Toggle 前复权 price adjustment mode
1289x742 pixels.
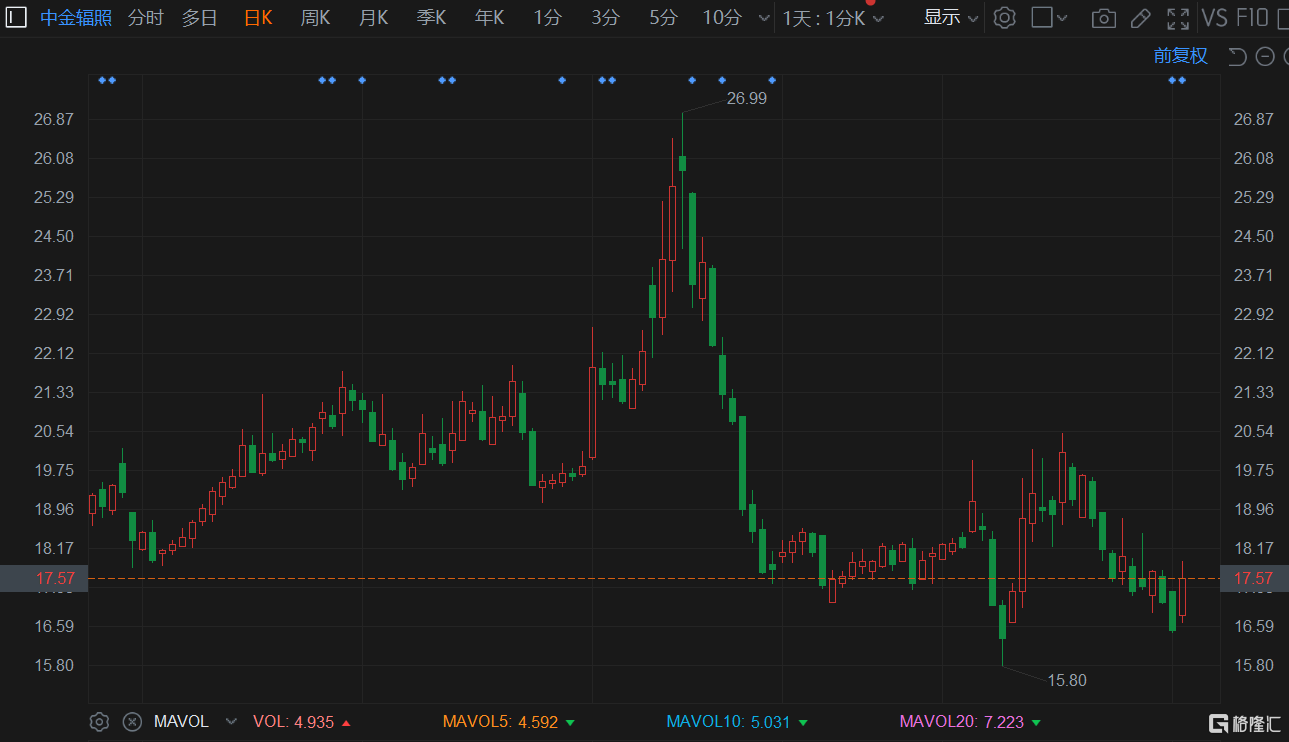1180,56
